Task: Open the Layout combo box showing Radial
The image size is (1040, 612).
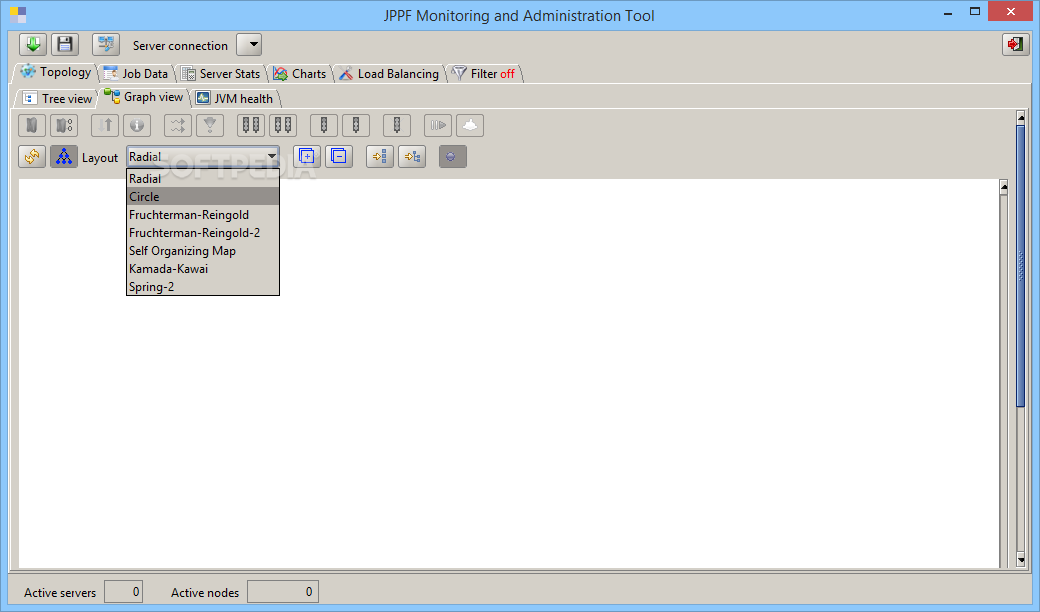Action: click(203, 156)
